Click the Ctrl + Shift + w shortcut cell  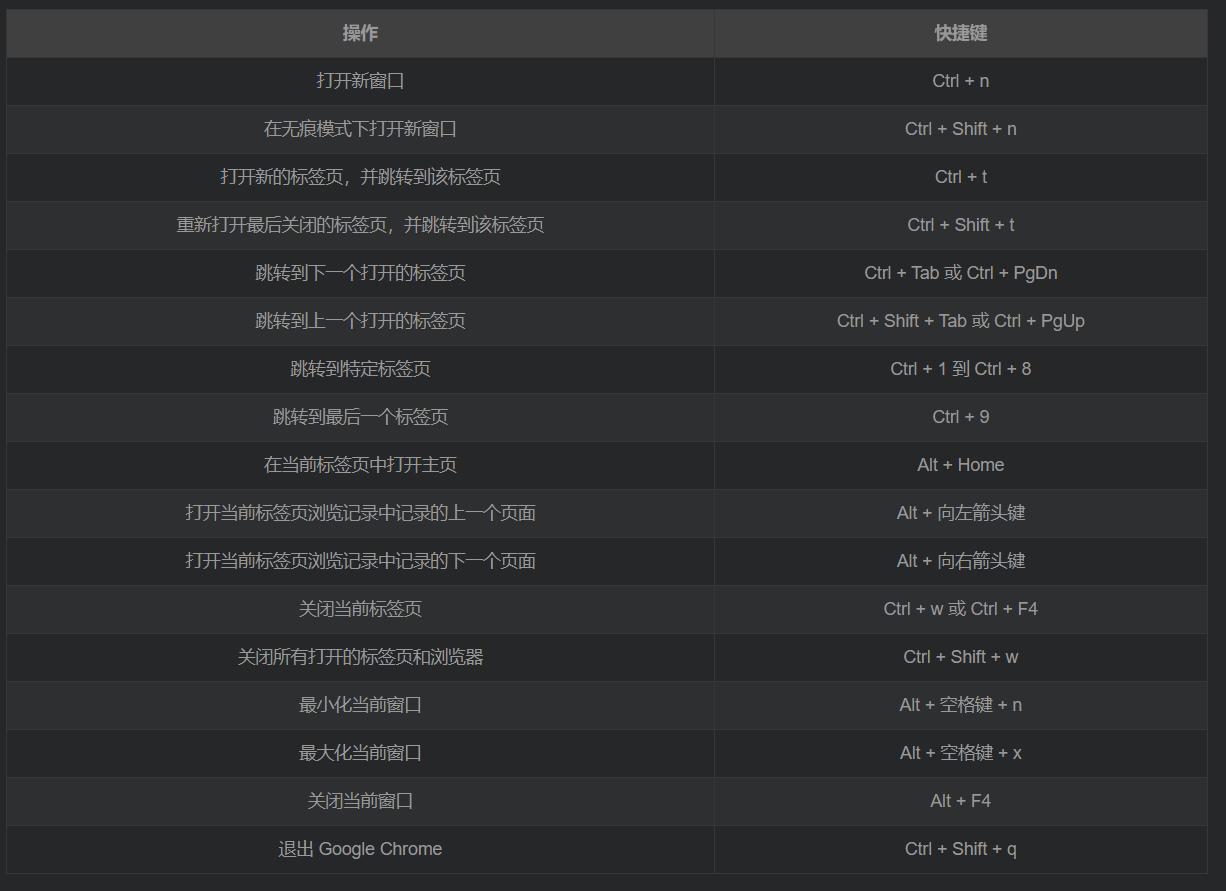pos(961,657)
